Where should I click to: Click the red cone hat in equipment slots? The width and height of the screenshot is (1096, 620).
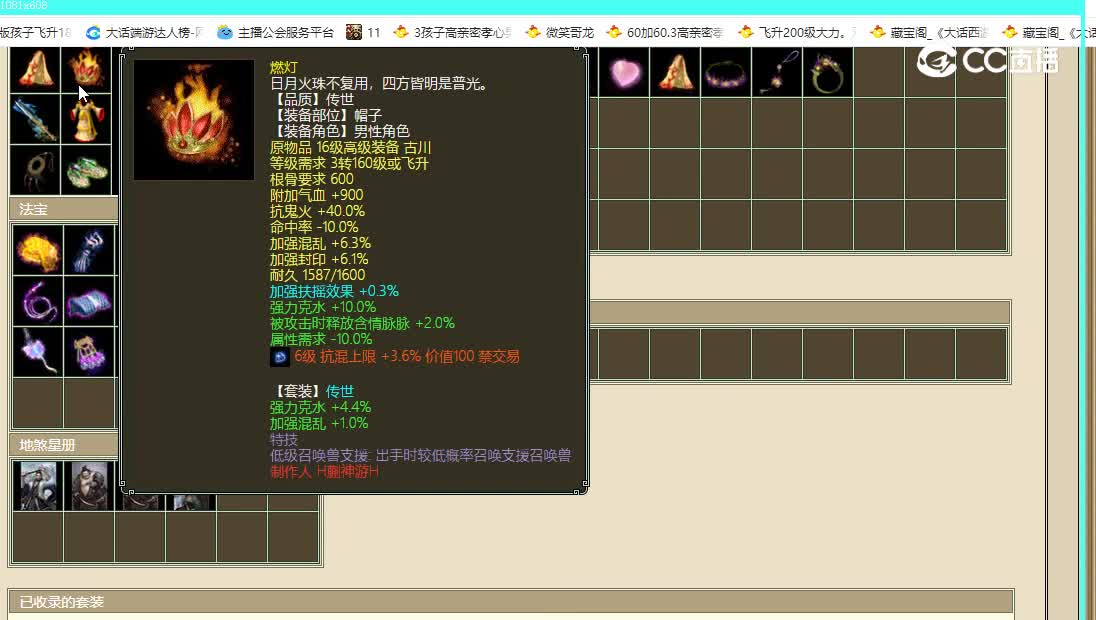click(x=36, y=69)
